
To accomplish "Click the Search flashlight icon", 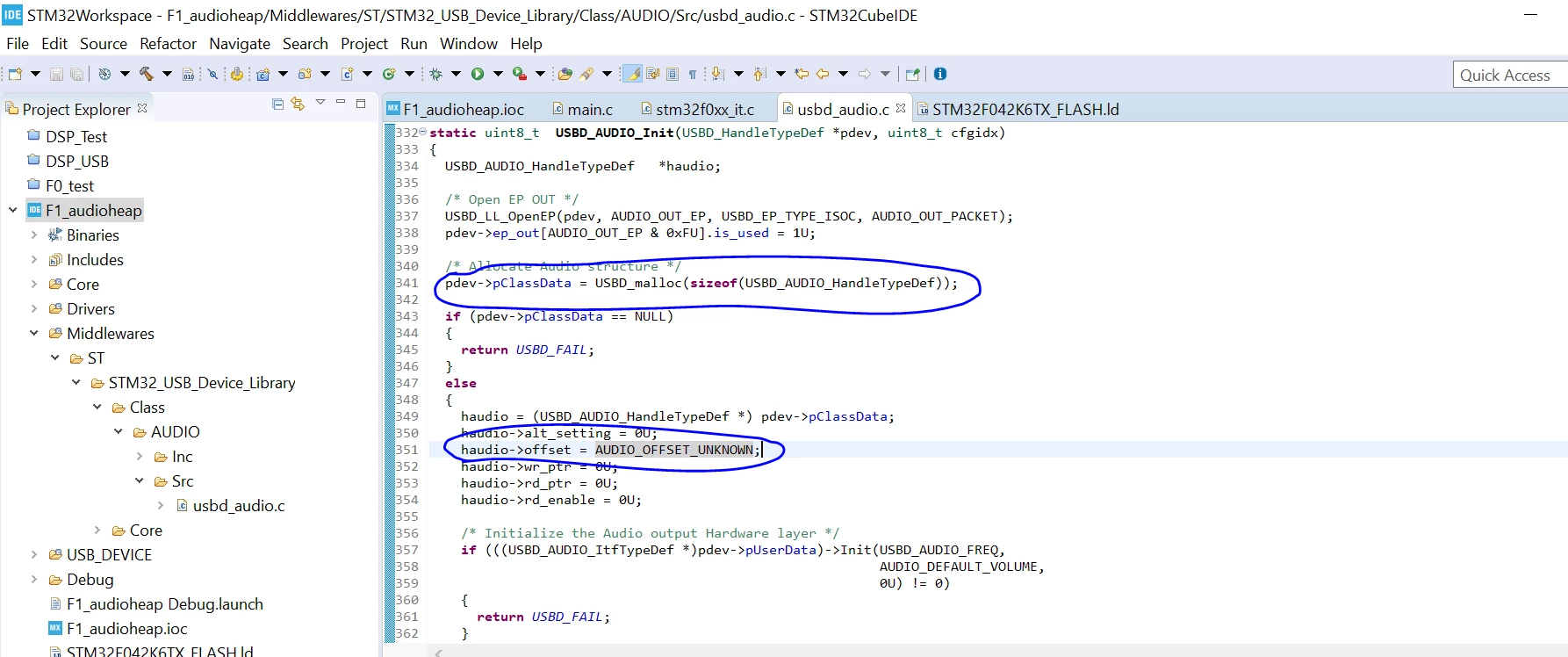I will [x=586, y=75].
